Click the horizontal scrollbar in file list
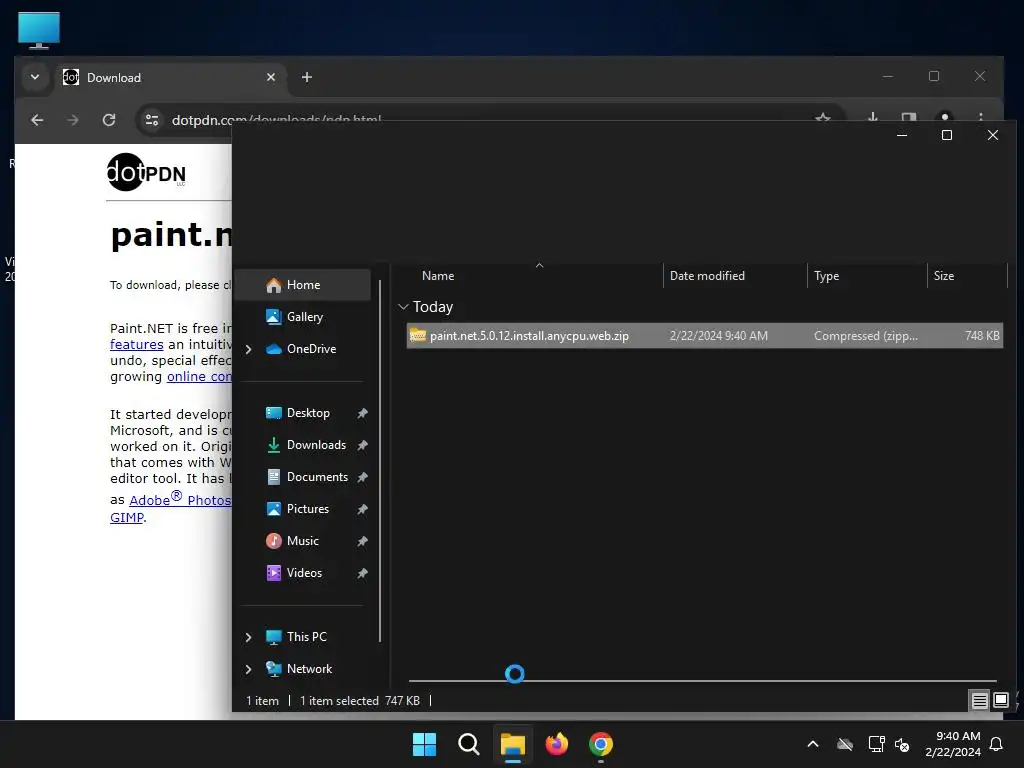 pos(703,680)
